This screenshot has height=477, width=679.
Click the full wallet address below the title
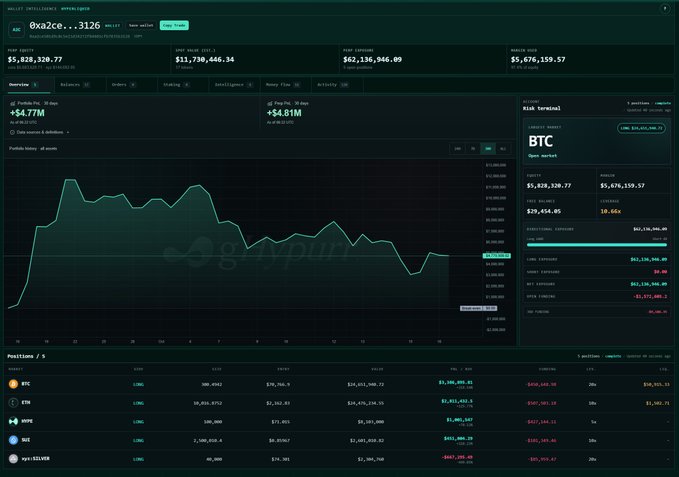pos(80,36)
